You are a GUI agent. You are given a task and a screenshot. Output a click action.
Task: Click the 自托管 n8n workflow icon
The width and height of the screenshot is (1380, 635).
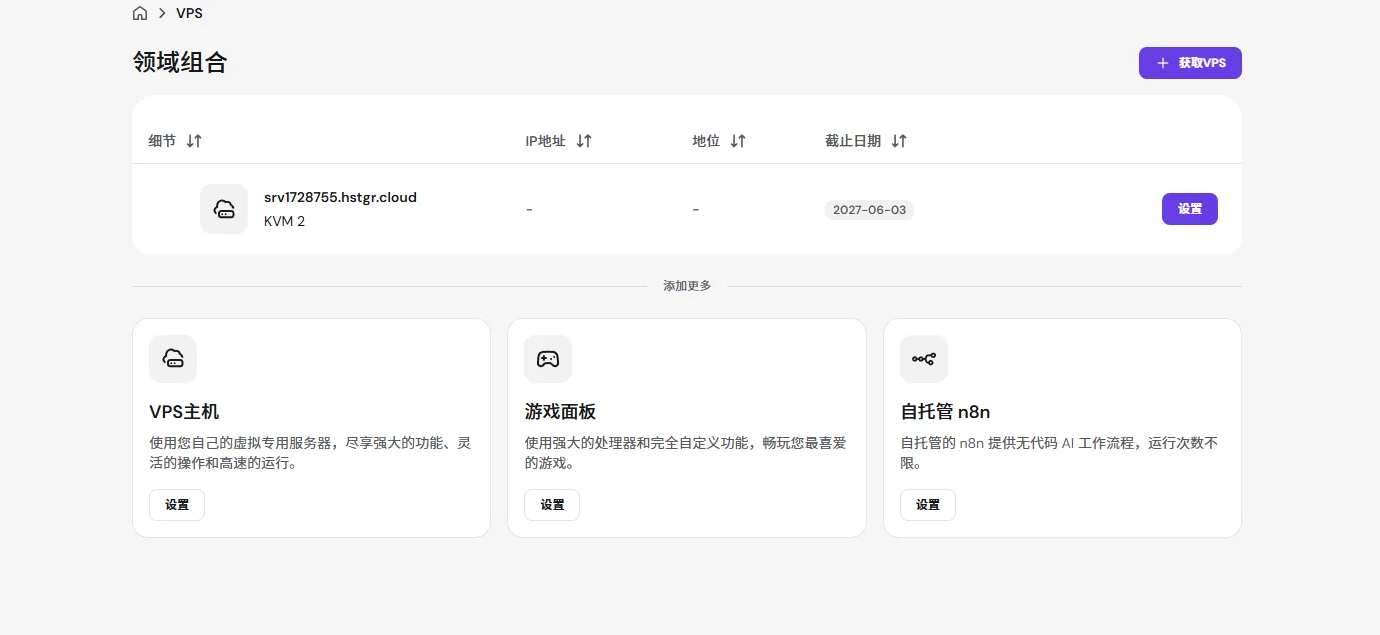(x=924, y=359)
